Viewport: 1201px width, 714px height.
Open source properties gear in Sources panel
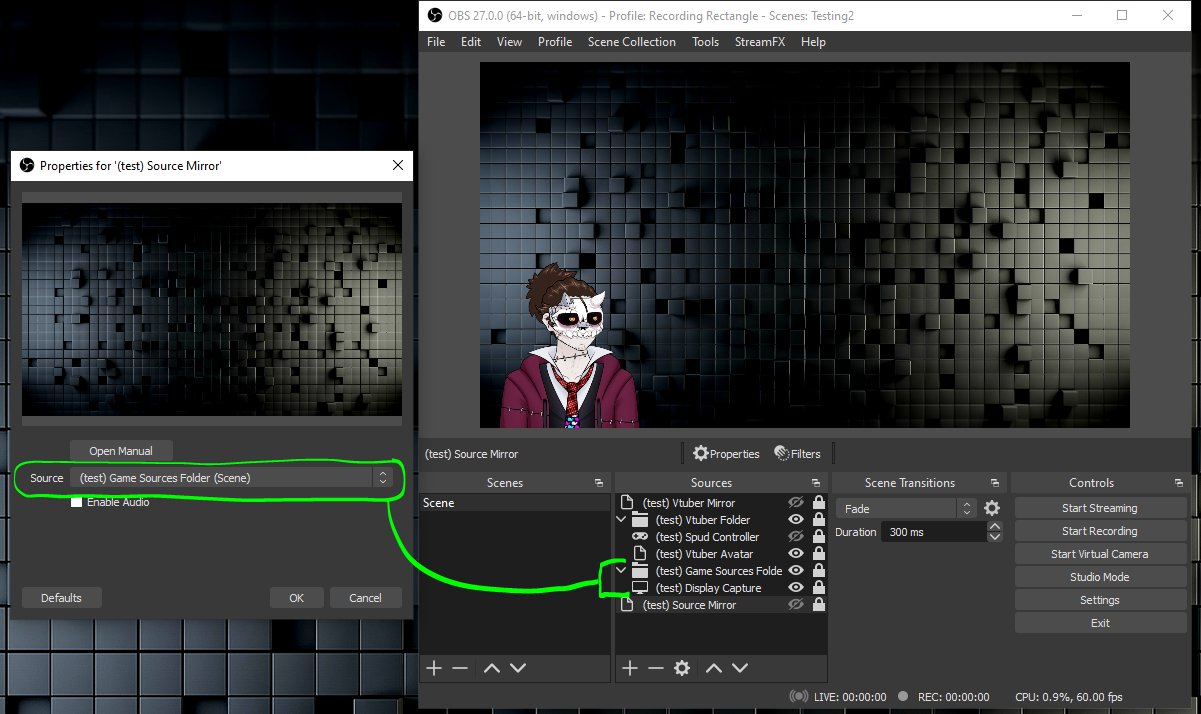682,668
